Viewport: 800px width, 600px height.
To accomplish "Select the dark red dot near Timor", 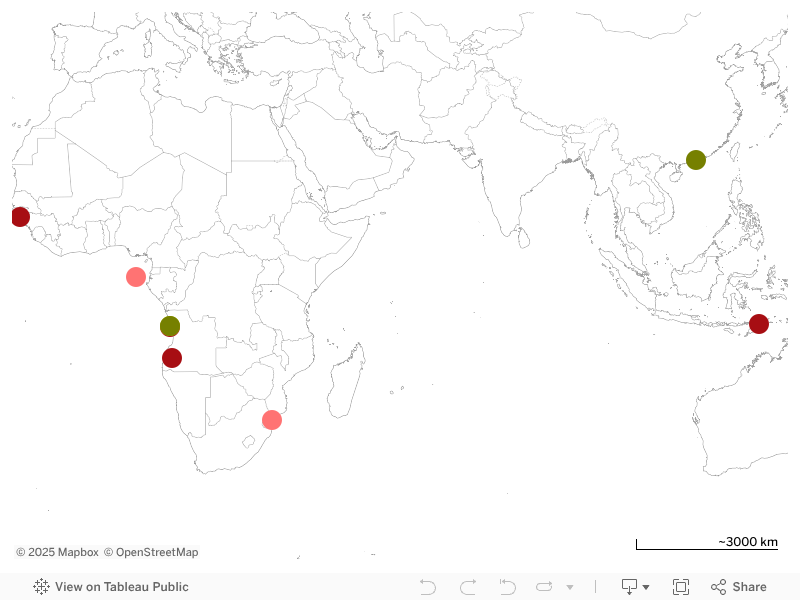I will [759, 324].
